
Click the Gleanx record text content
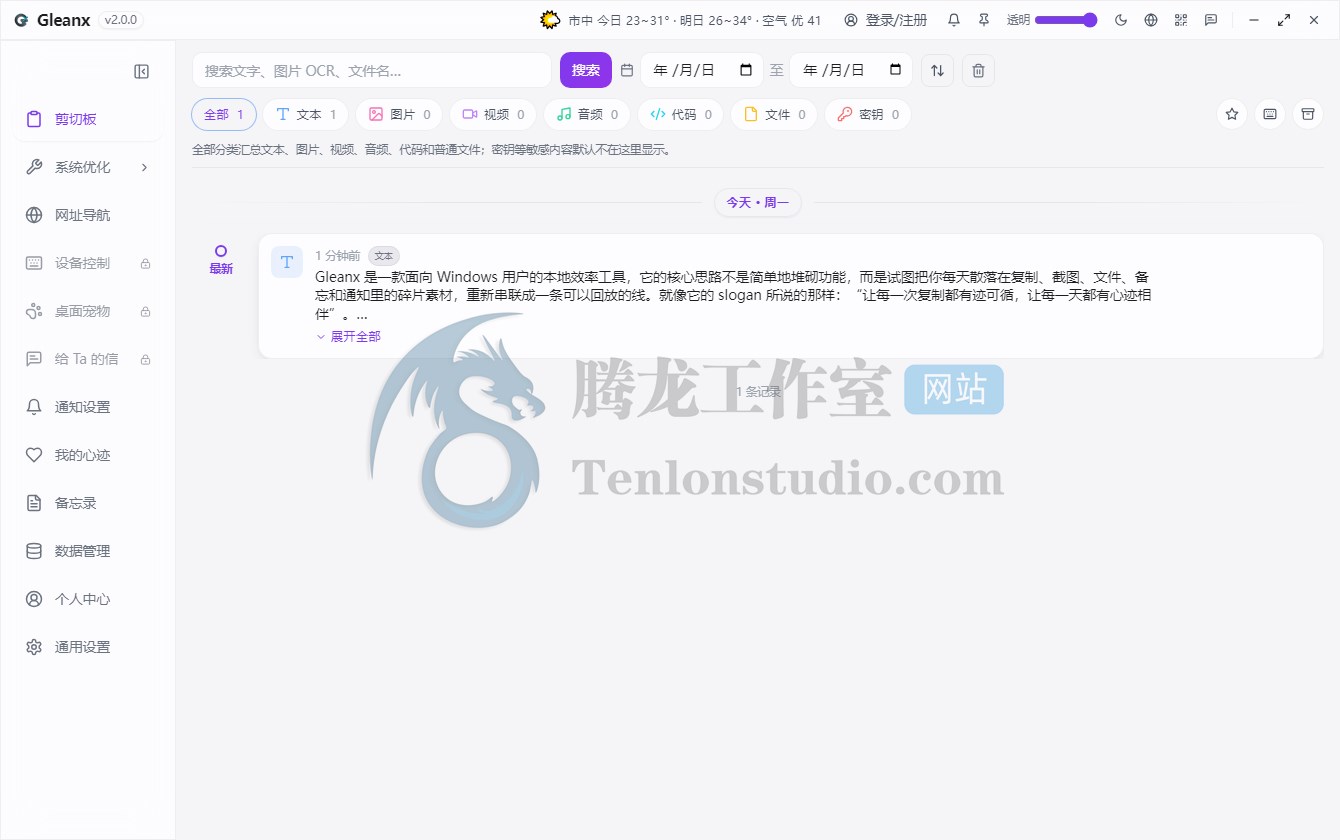733,295
